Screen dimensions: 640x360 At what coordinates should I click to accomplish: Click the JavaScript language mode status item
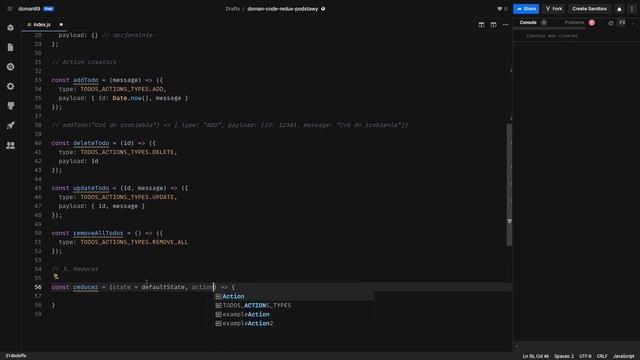[623, 356]
